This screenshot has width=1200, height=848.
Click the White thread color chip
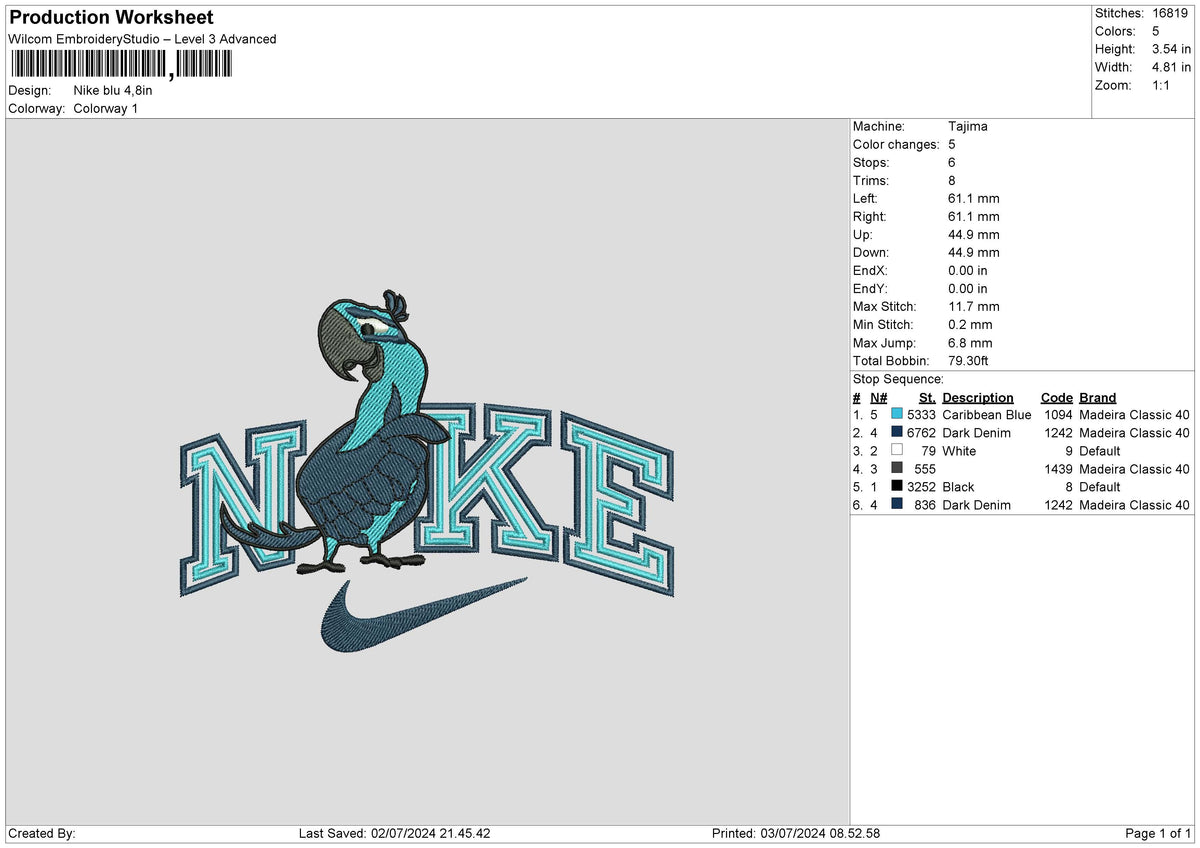click(895, 451)
